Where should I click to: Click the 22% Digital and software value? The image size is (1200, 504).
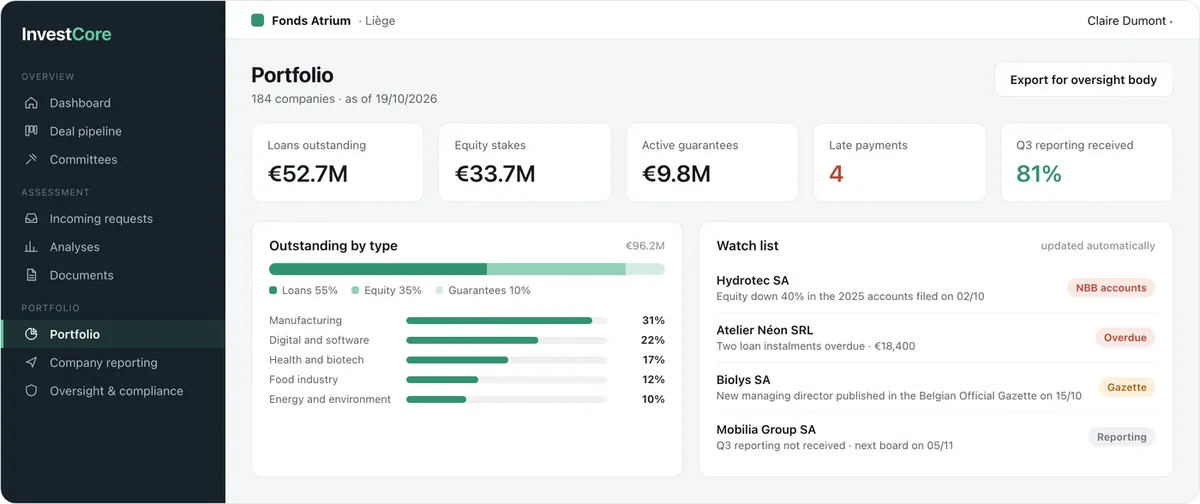pyautogui.click(x=653, y=340)
